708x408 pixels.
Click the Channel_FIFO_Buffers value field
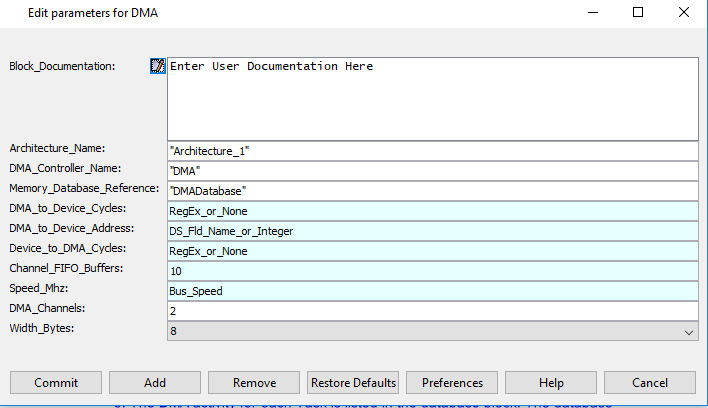pyautogui.click(x=432, y=271)
